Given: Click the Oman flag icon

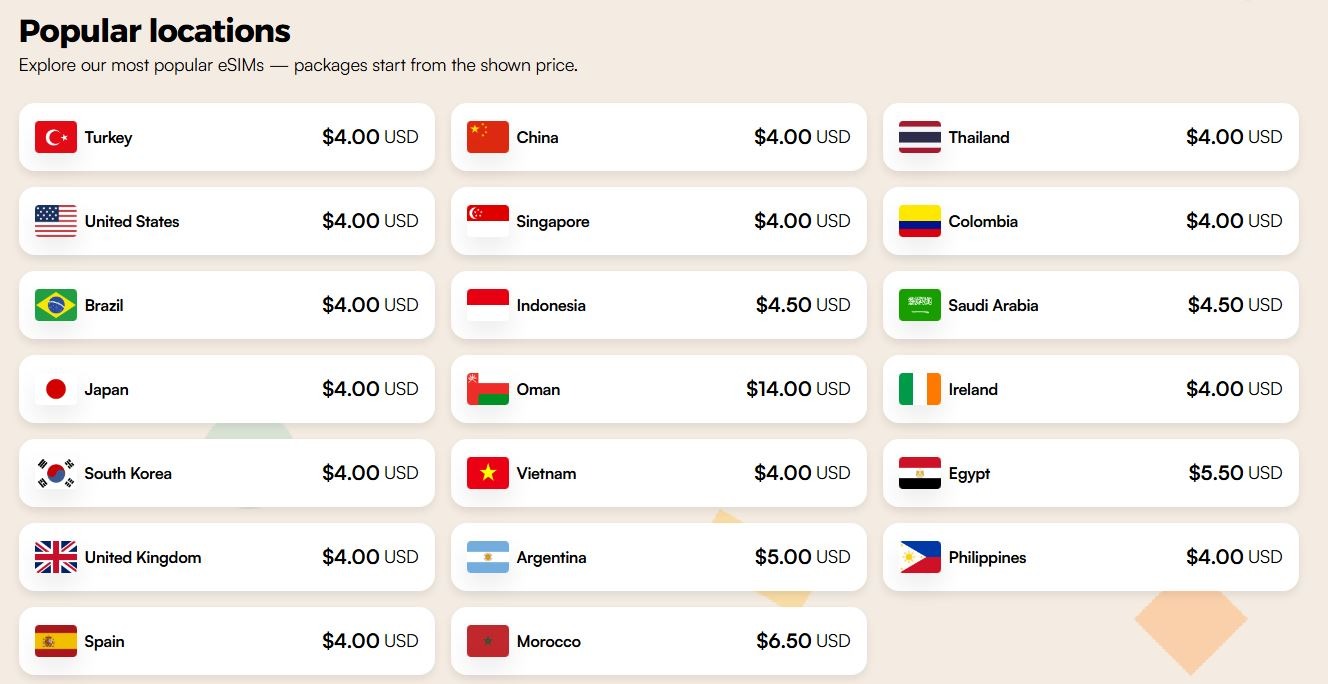Looking at the screenshot, I should point(488,389).
